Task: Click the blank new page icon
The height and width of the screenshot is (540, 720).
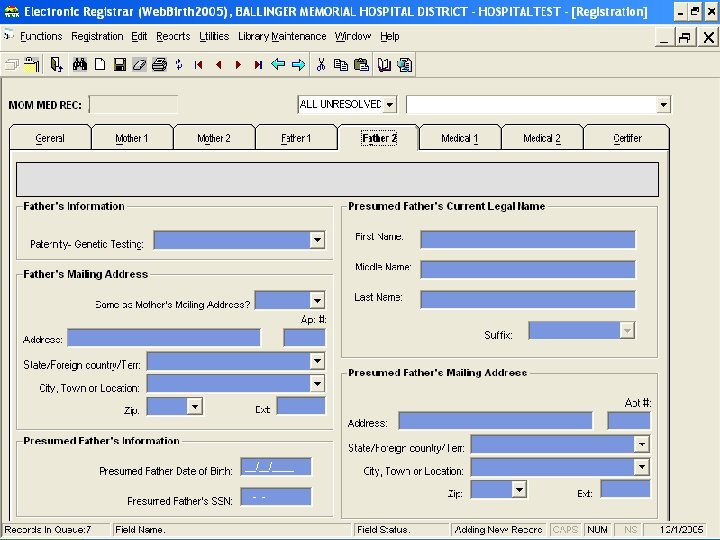Action: tap(100, 65)
